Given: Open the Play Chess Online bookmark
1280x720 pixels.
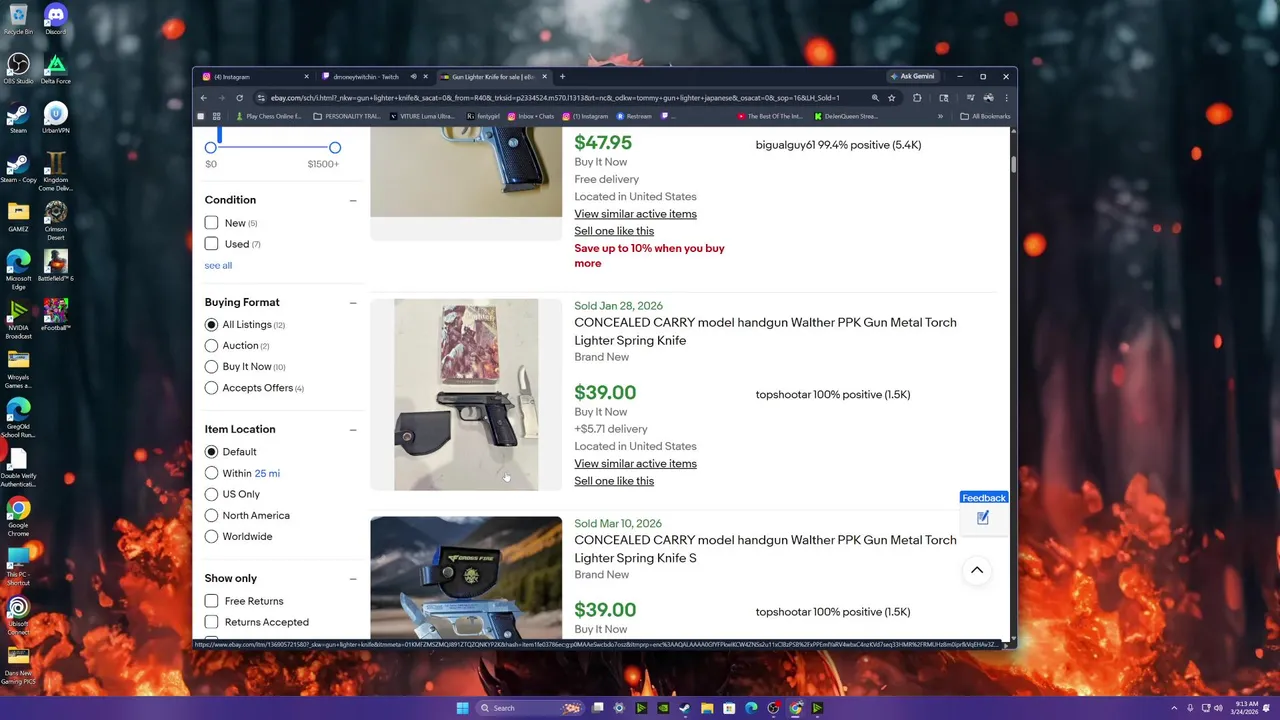Looking at the screenshot, I should point(267,116).
